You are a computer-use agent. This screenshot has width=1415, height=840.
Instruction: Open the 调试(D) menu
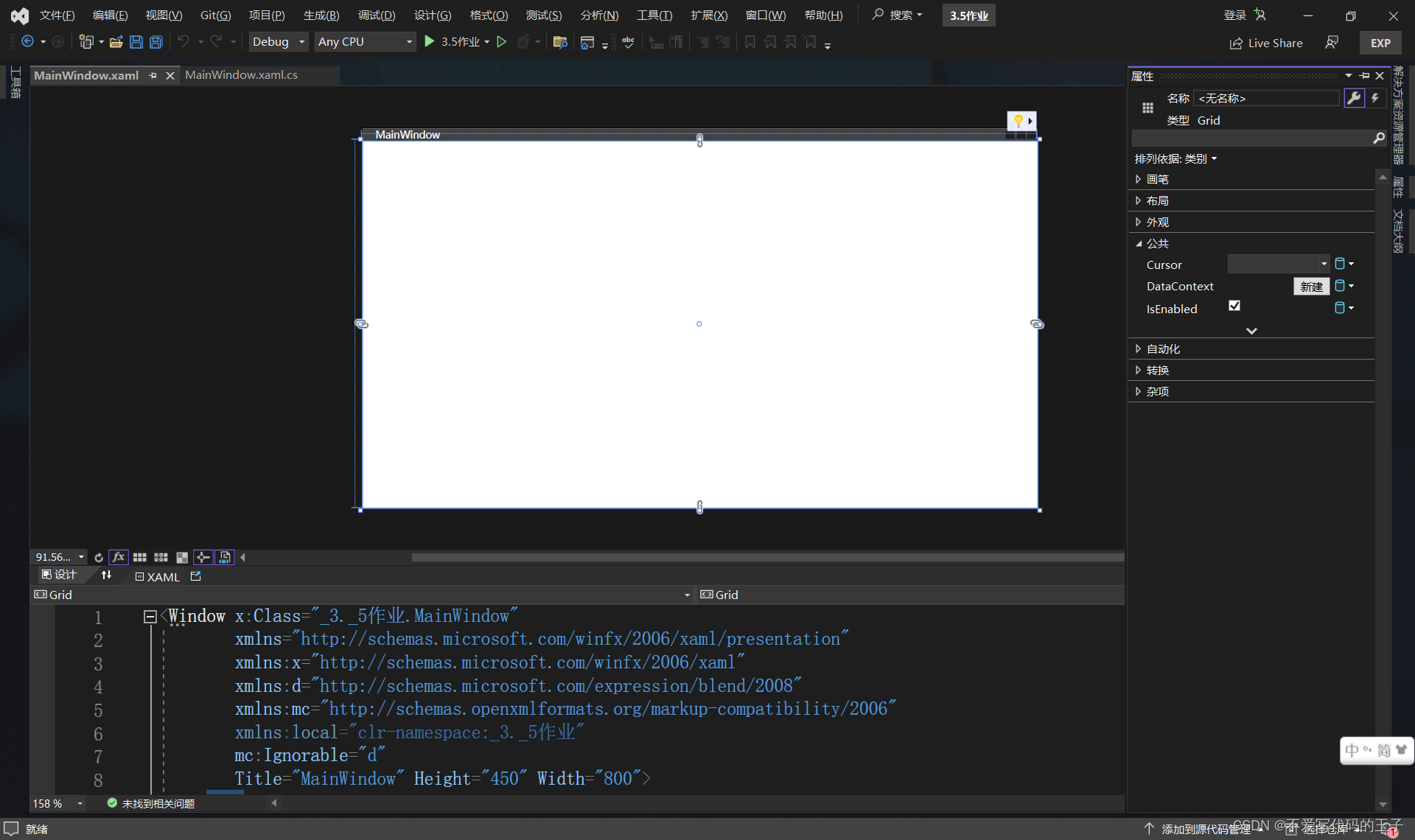point(377,15)
